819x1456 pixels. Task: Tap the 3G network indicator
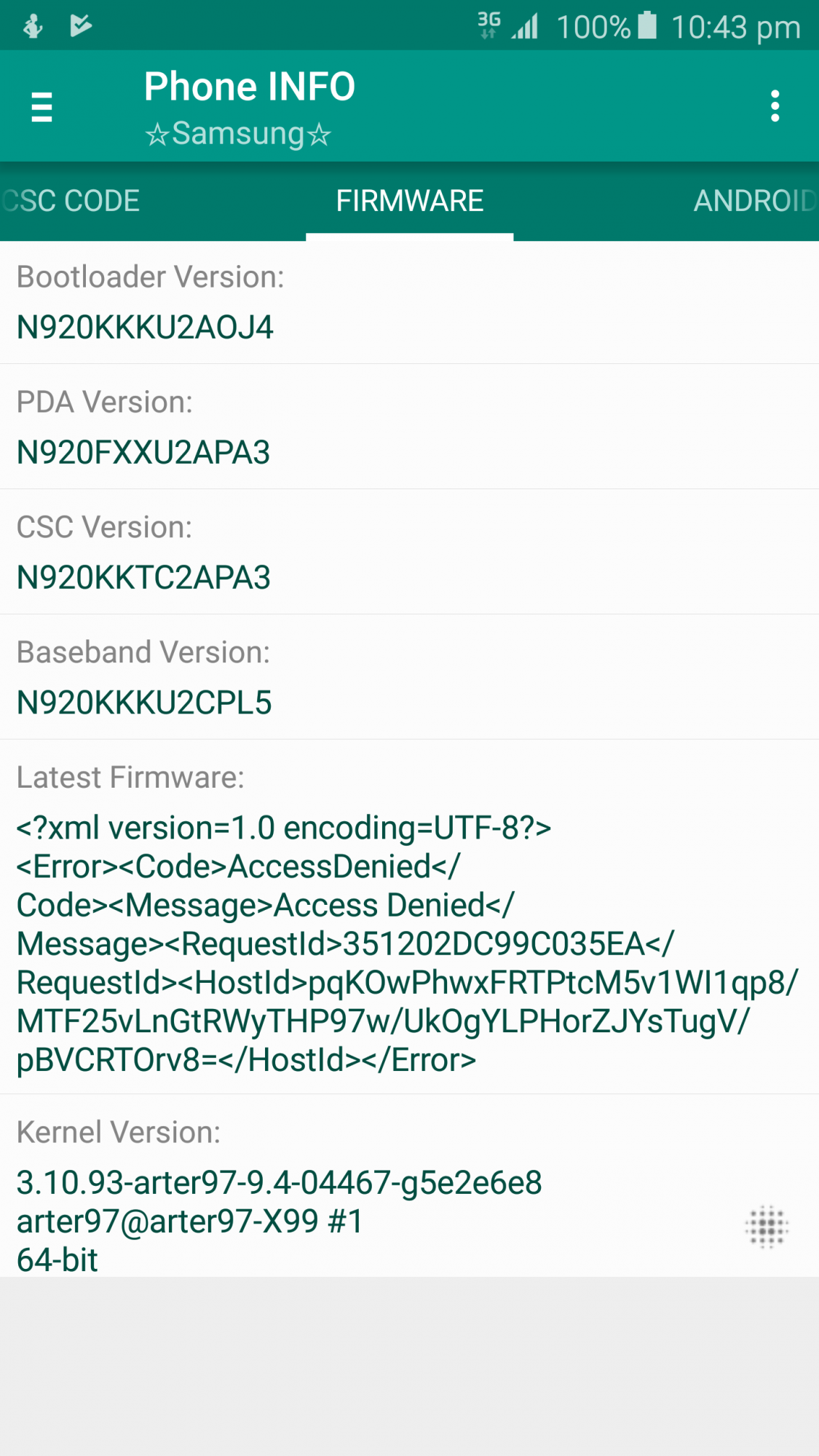tap(489, 25)
